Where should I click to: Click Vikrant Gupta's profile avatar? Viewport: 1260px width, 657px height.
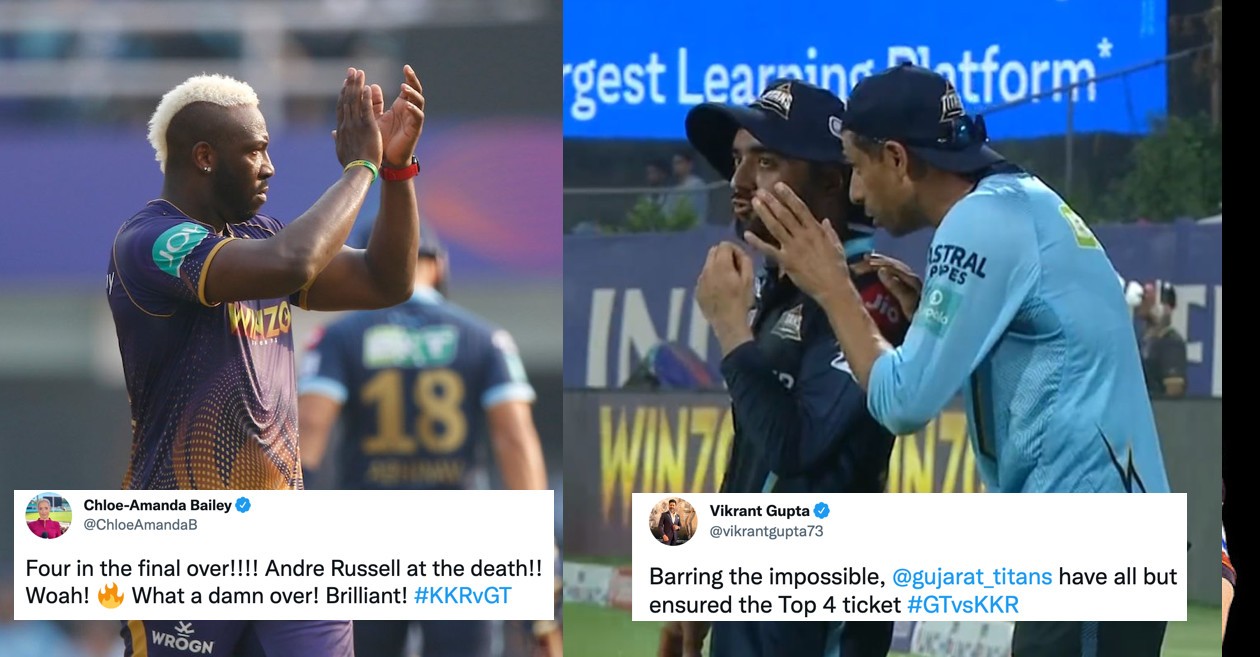[x=673, y=521]
